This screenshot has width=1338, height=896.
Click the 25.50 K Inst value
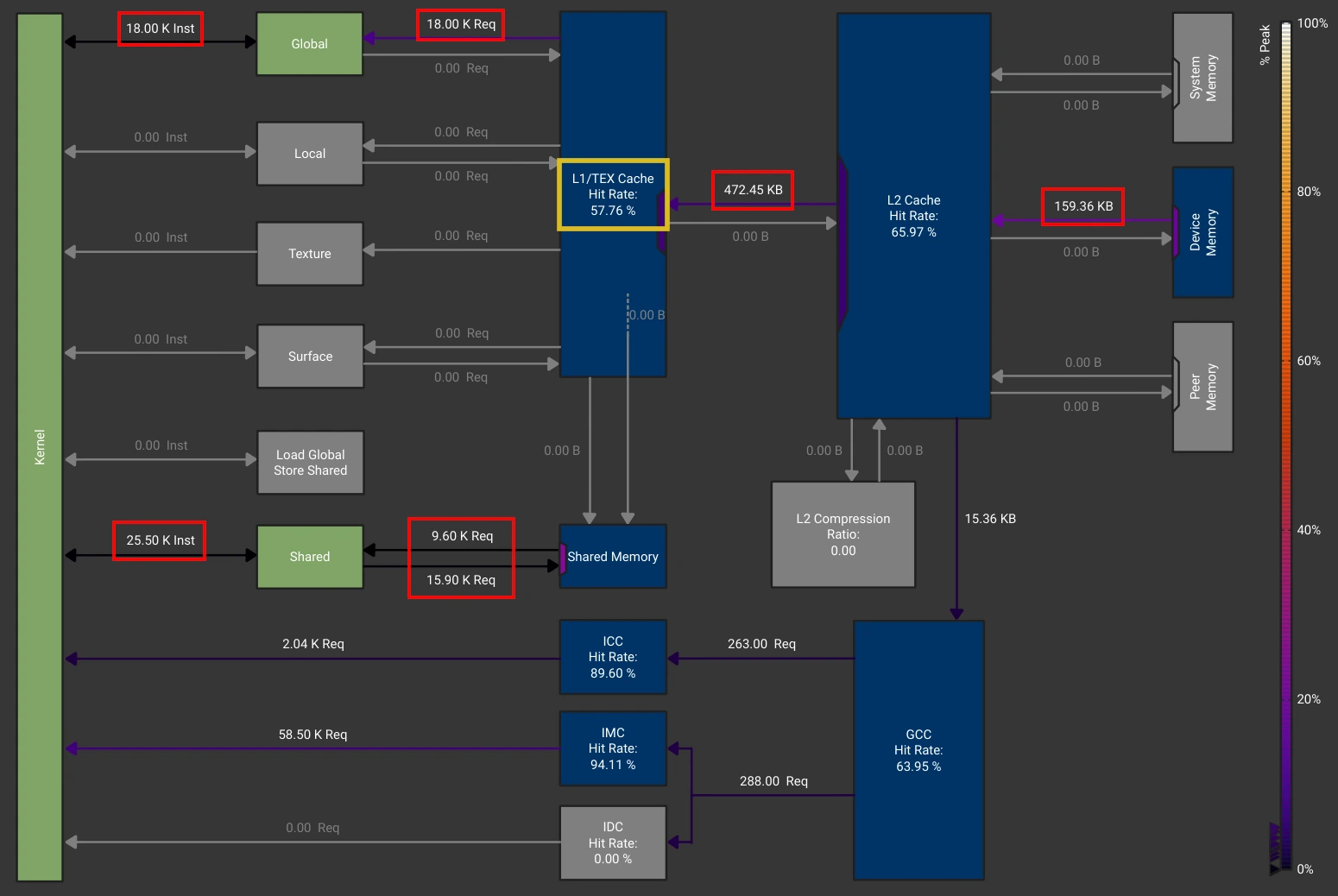(160, 540)
